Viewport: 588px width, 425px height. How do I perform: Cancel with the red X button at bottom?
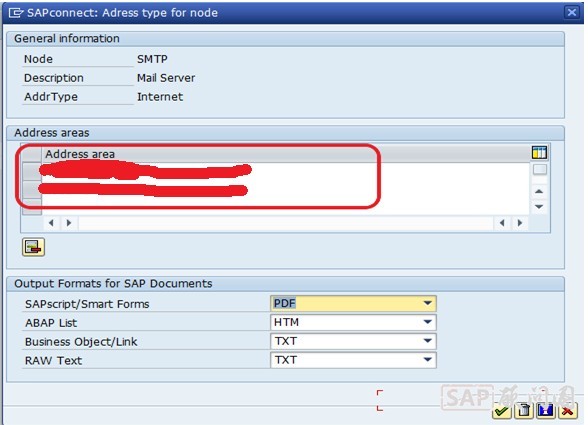tap(567, 411)
